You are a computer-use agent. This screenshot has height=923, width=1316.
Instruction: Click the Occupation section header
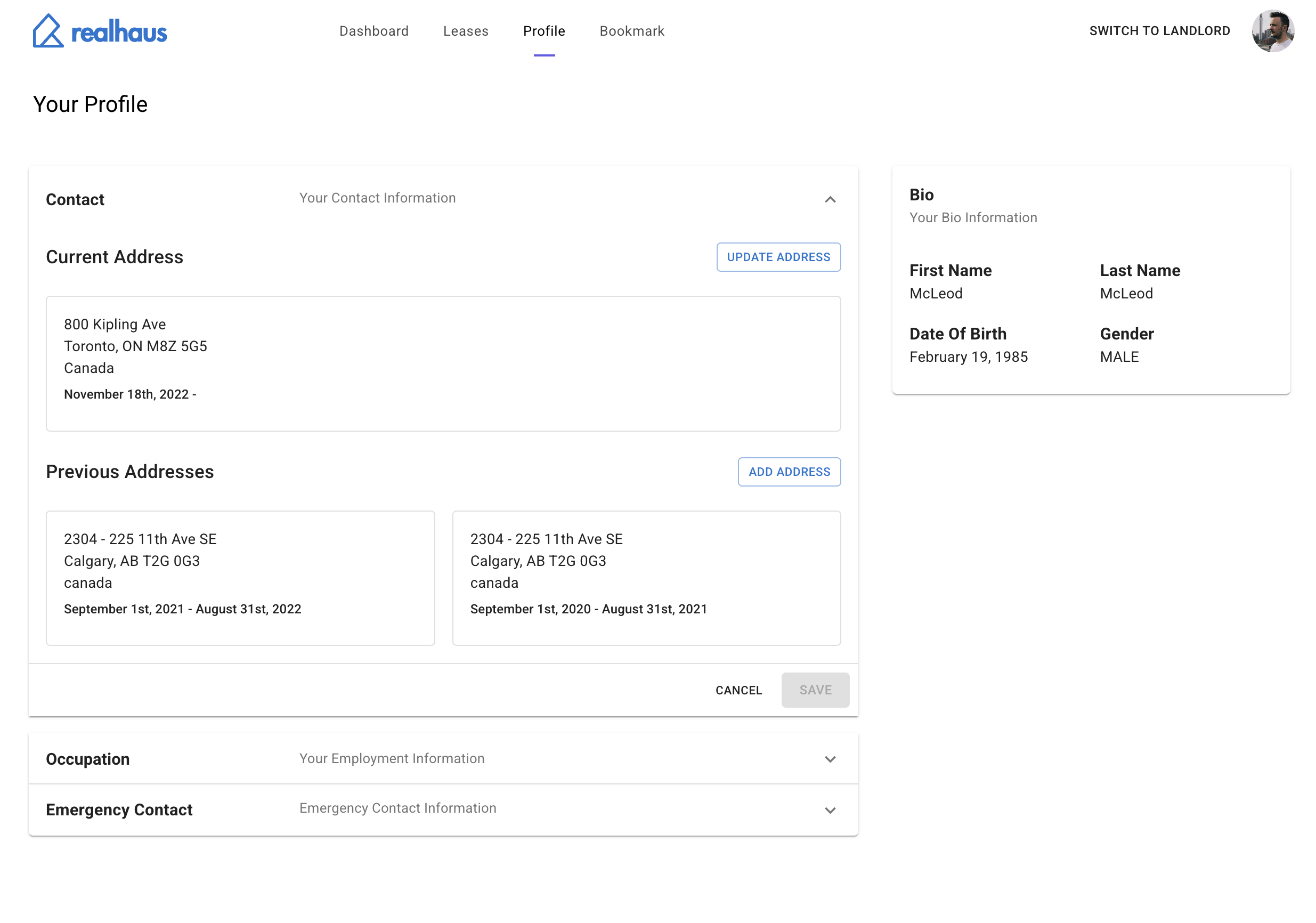coord(88,759)
